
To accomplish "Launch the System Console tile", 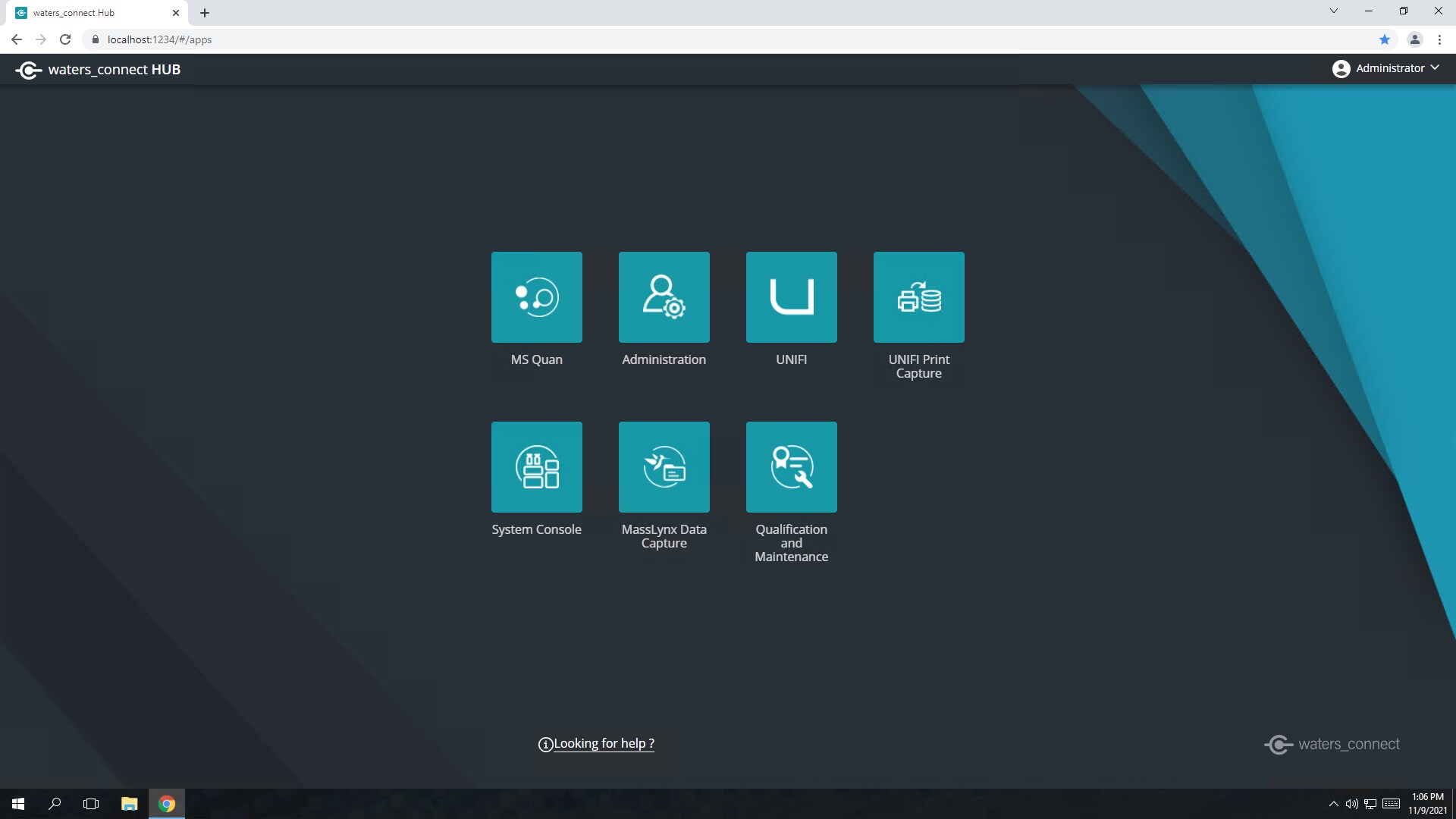I will point(536,467).
